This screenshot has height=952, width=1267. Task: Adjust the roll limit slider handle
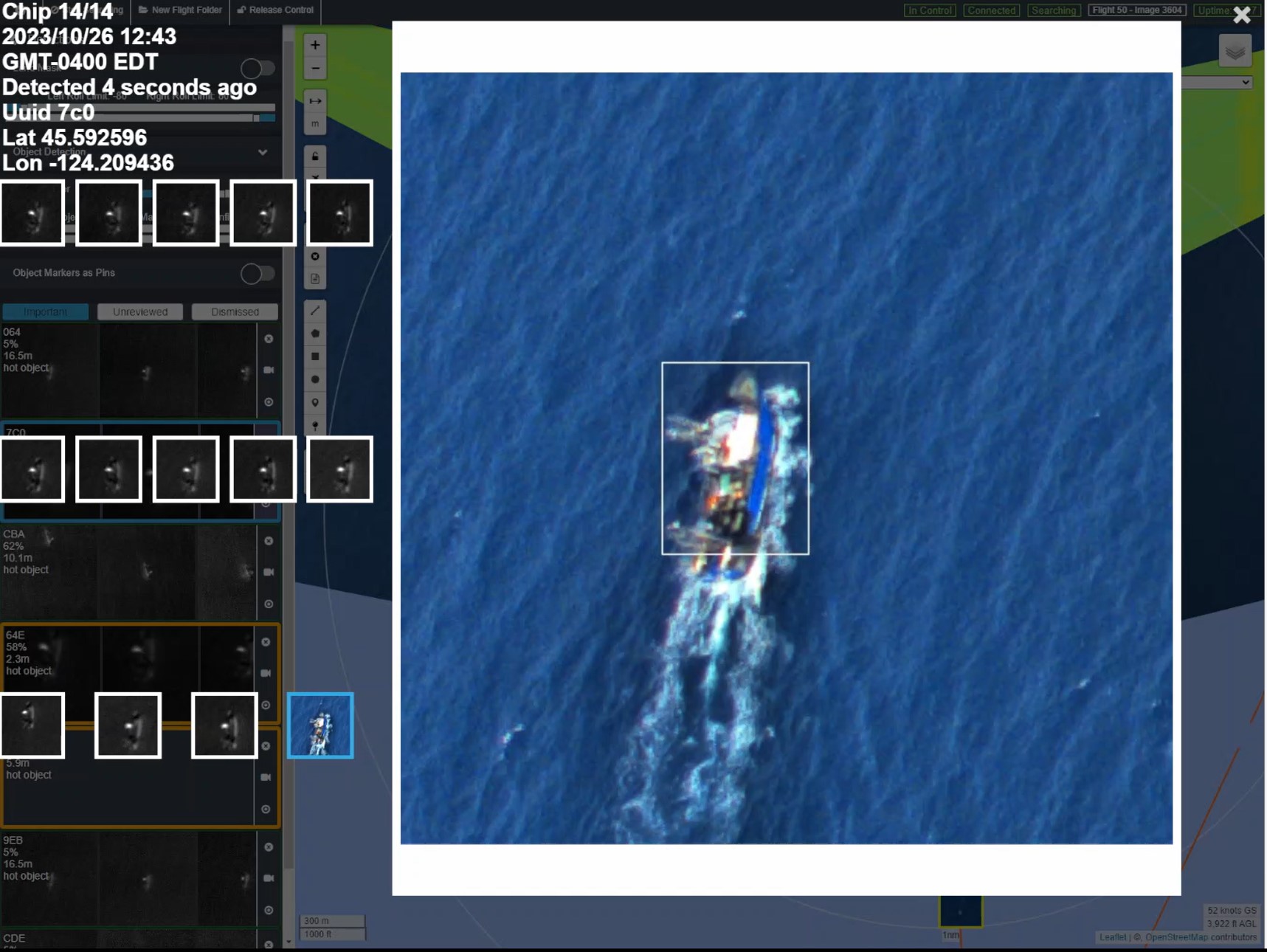click(x=256, y=118)
